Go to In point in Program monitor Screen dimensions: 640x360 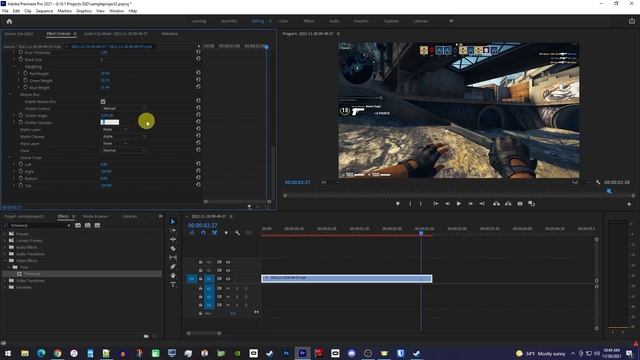click(436, 203)
